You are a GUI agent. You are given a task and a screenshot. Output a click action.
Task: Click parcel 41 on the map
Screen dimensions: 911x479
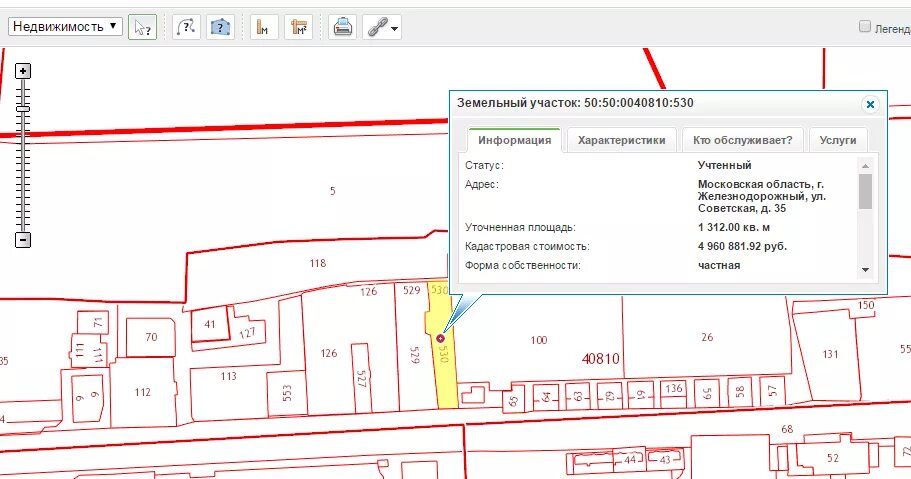[210, 324]
